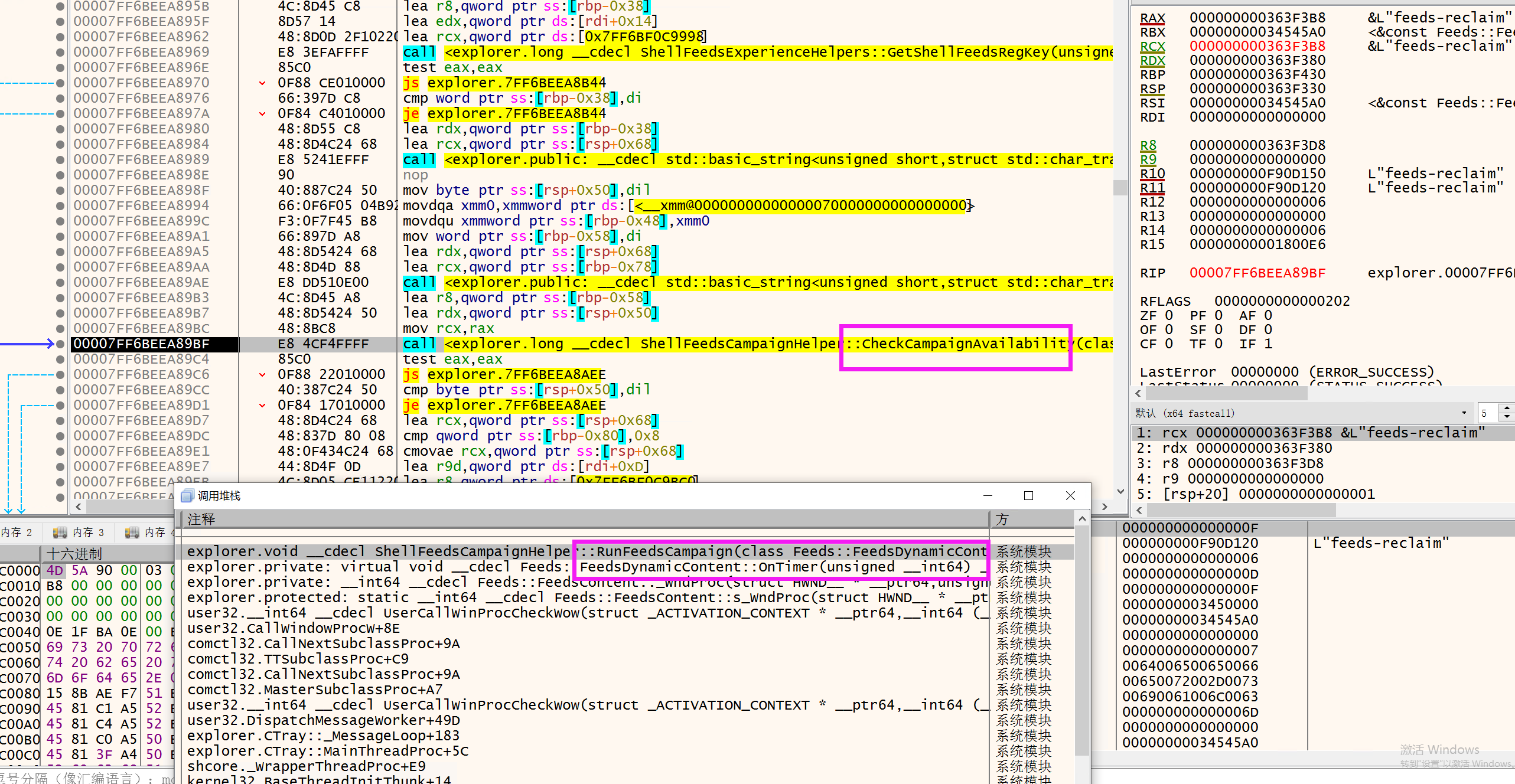Toggle breakpoint dot at address 00007FF6BEEA89BF
Screen dimensions: 1515x784
click(60, 344)
